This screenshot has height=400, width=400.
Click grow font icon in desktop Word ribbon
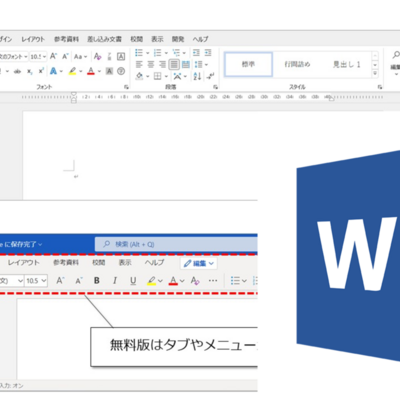tap(53, 56)
